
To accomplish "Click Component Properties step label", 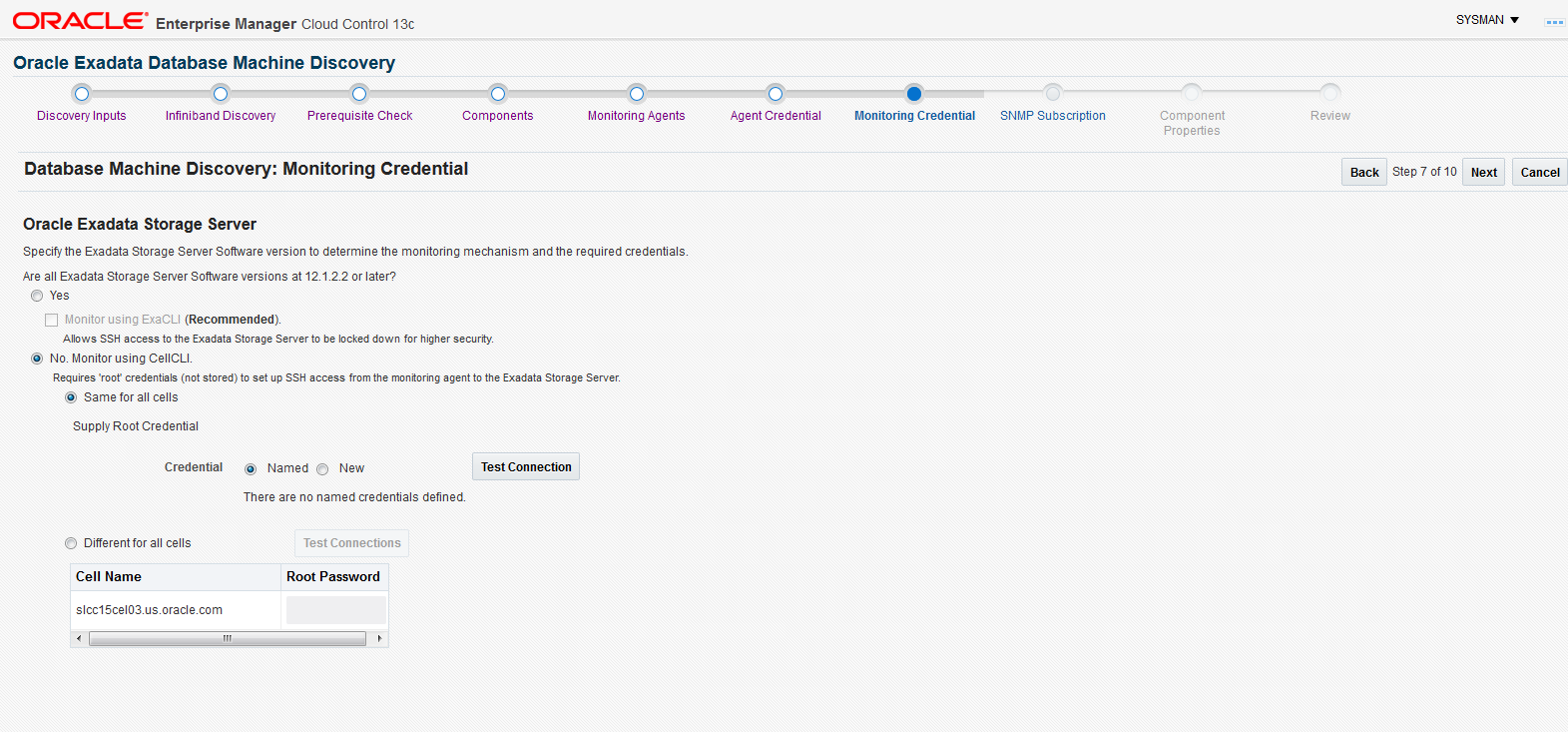I will tap(1192, 123).
